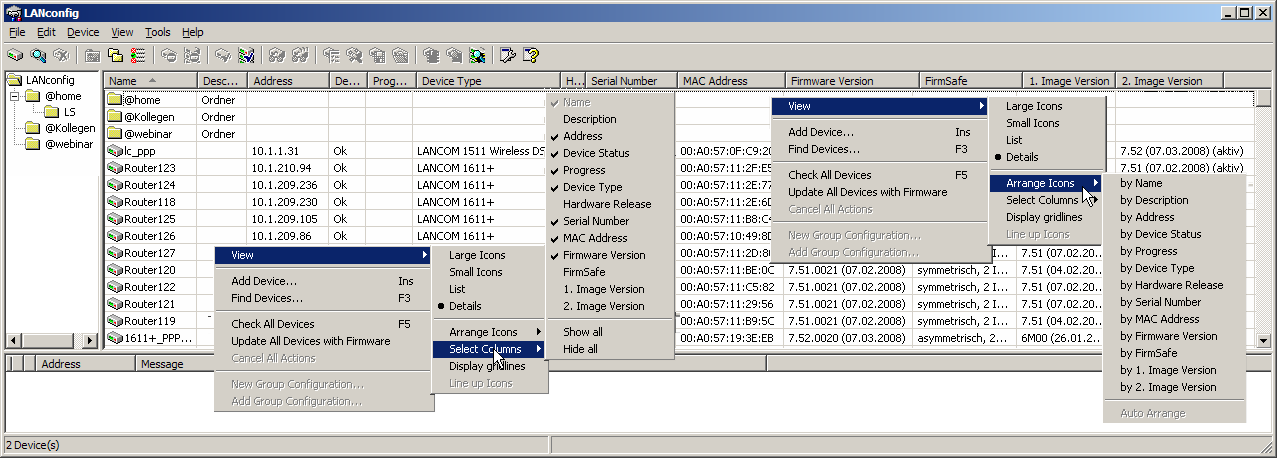Click the Find Devices magnifier toolbar icon

38,55
